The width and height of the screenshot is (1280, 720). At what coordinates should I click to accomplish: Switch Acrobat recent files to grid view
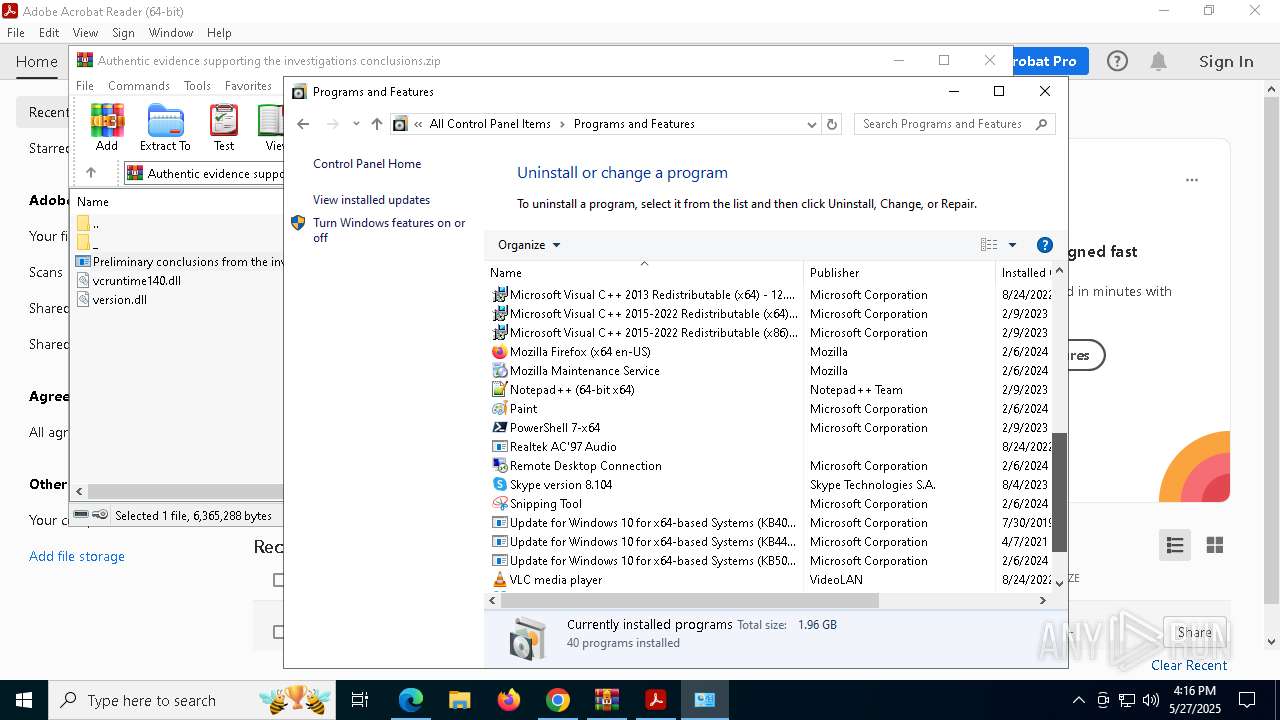point(1215,545)
